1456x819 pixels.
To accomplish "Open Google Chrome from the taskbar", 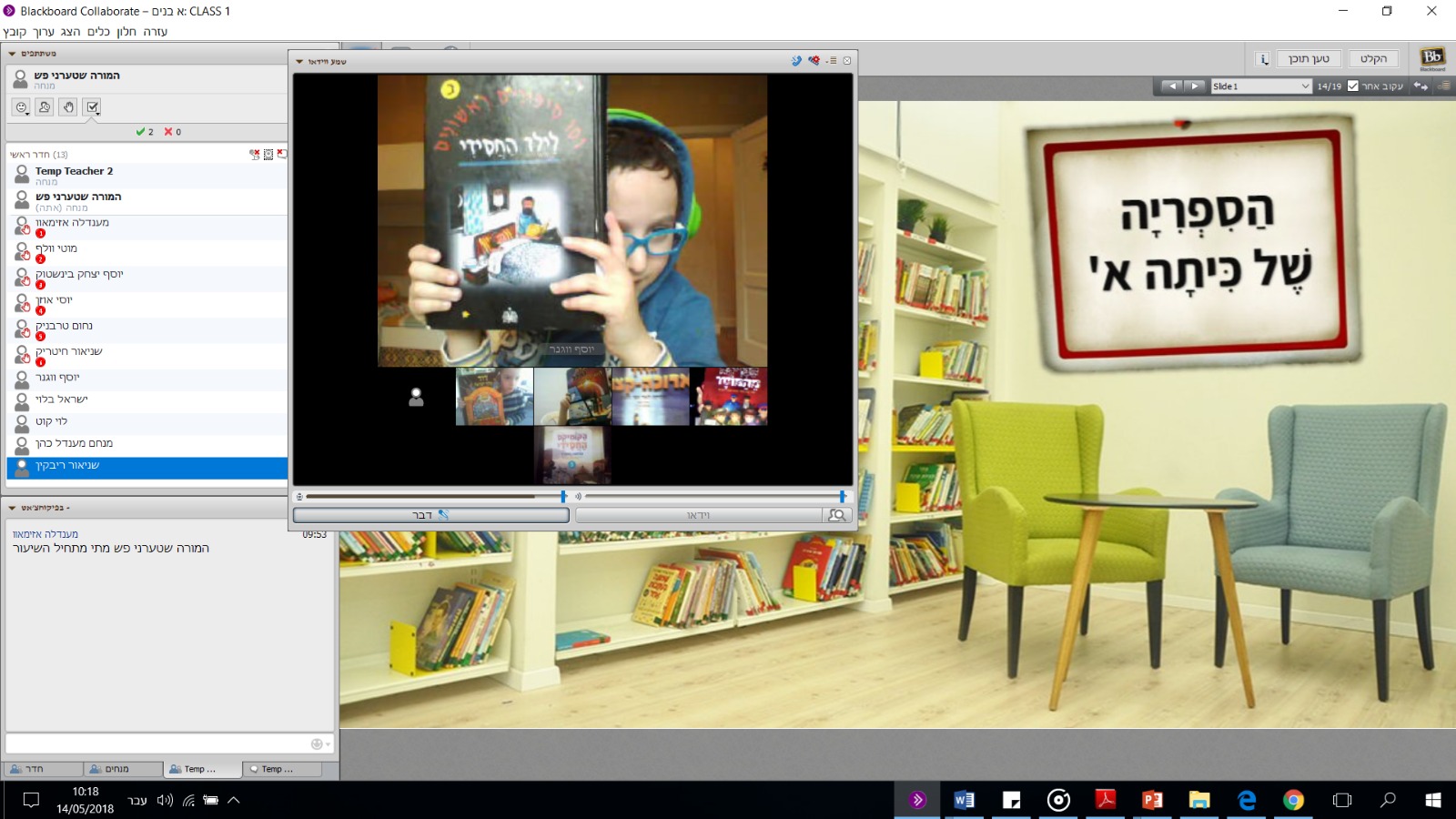I will coord(1293,800).
